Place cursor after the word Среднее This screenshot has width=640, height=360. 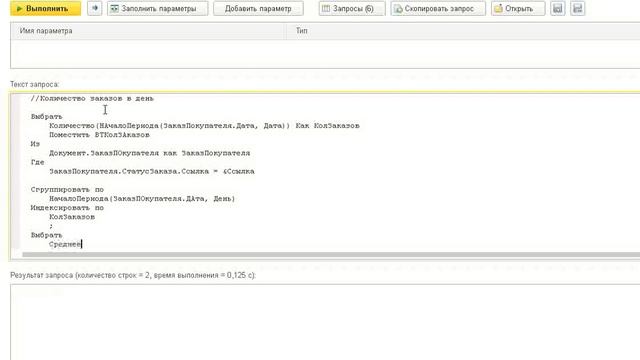click(82, 244)
